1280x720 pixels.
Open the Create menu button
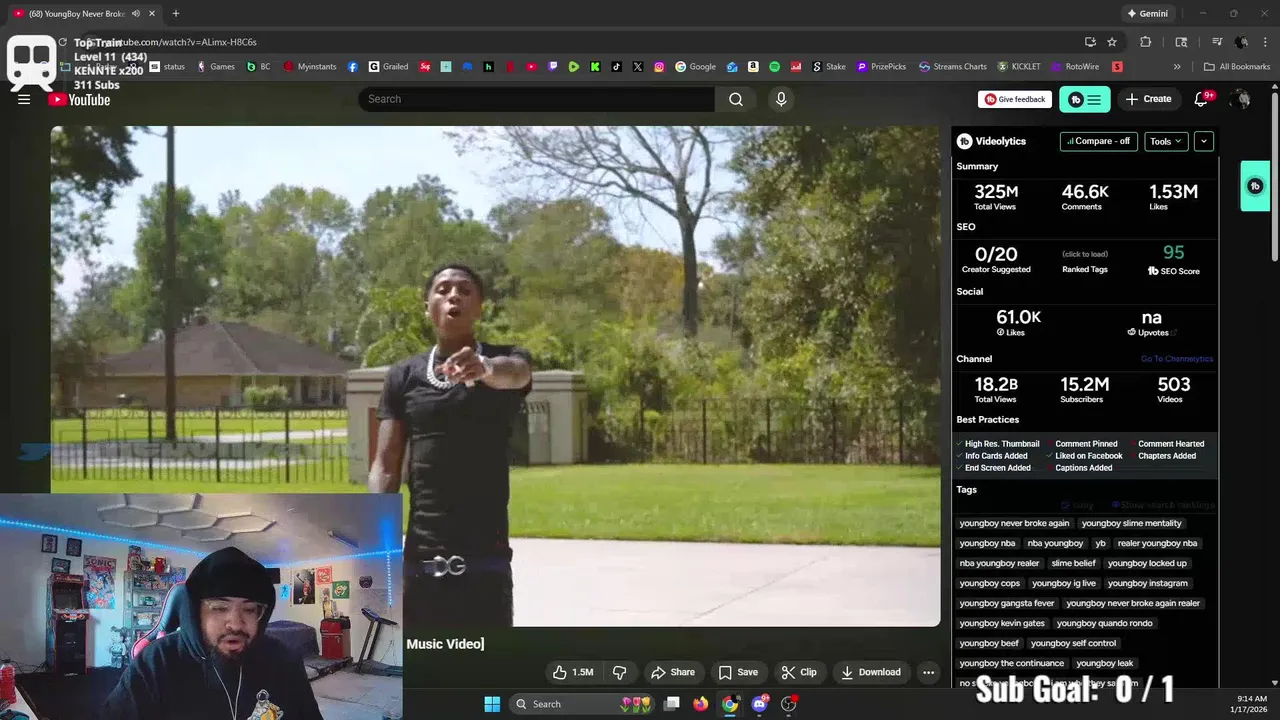pyautogui.click(x=1148, y=99)
